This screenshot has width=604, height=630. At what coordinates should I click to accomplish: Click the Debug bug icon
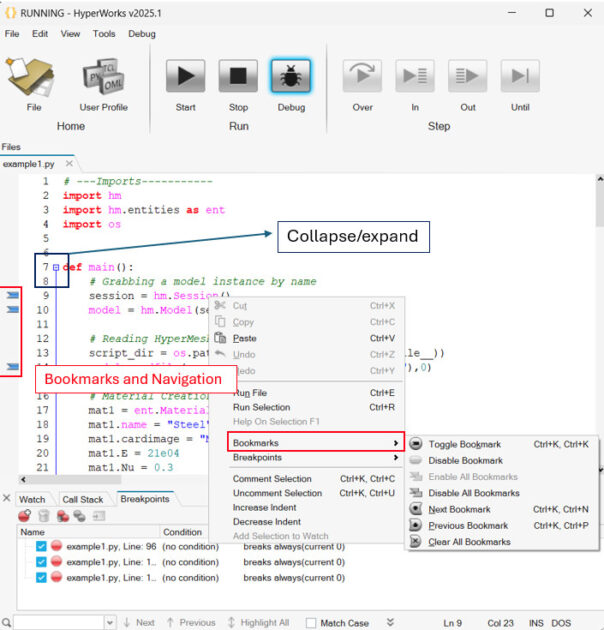[290, 76]
